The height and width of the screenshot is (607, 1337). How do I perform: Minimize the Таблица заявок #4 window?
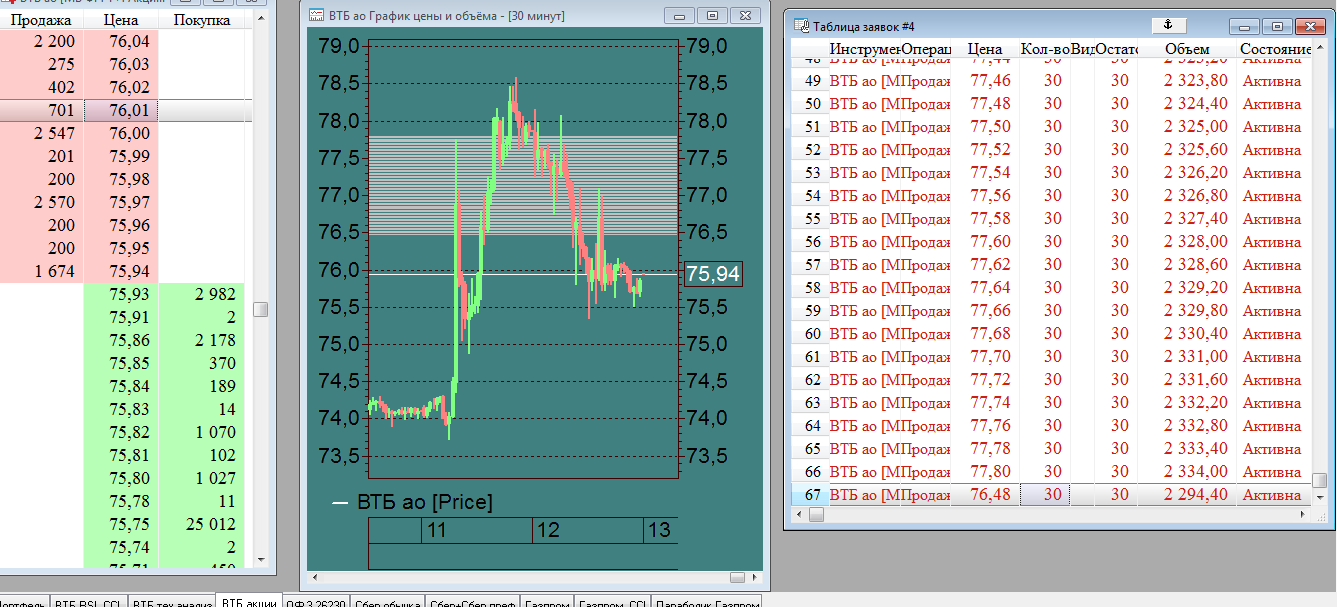click(1243, 27)
